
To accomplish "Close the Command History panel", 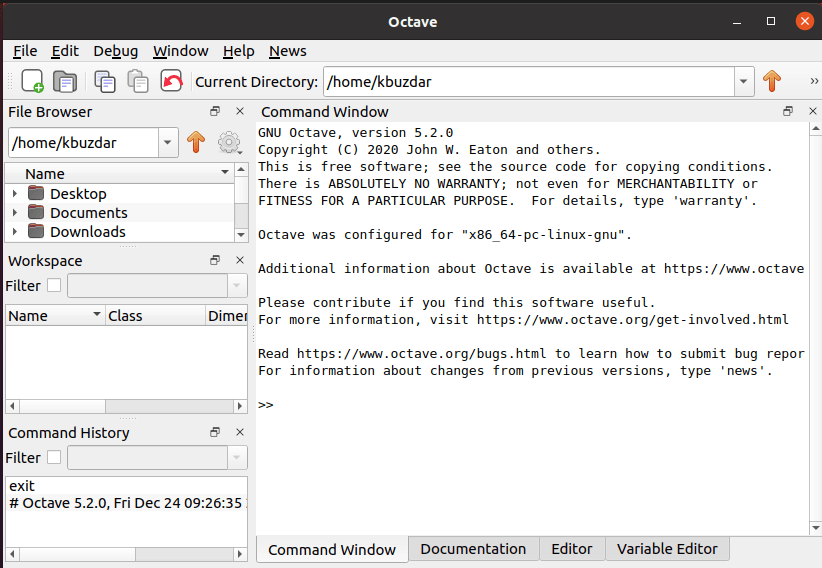I will tap(240, 432).
